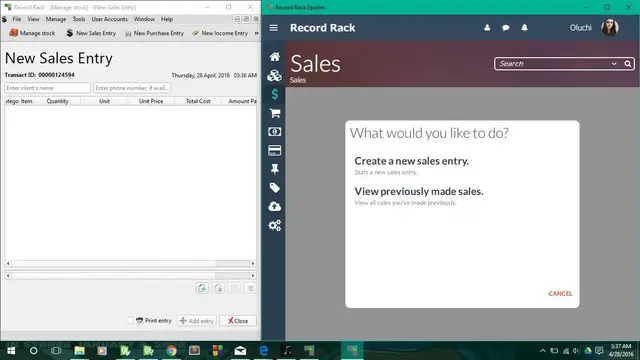The height and width of the screenshot is (360, 640).
Task: Minimize the MDI child window in menu bar
Action: 237,19
